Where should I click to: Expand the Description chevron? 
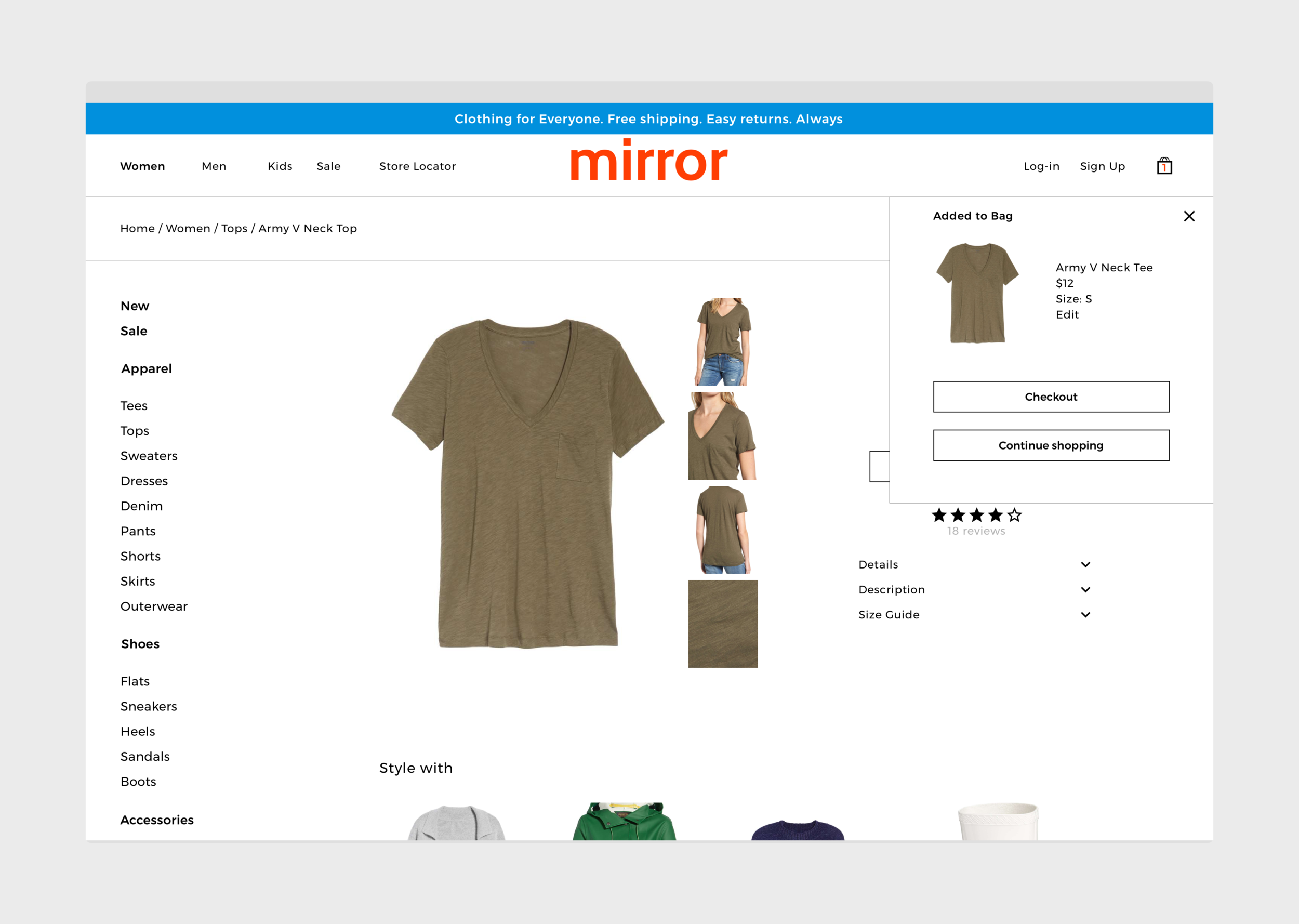tap(1085, 589)
